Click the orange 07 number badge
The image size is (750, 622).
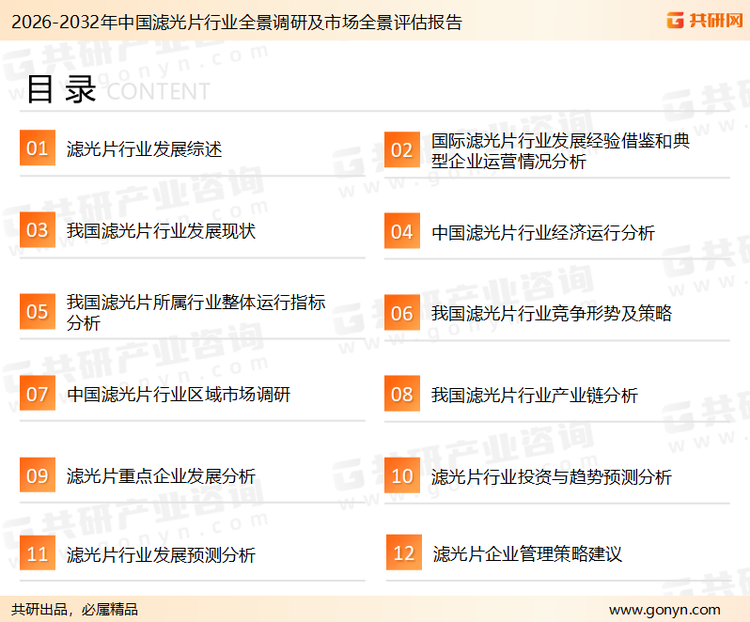coord(37,393)
